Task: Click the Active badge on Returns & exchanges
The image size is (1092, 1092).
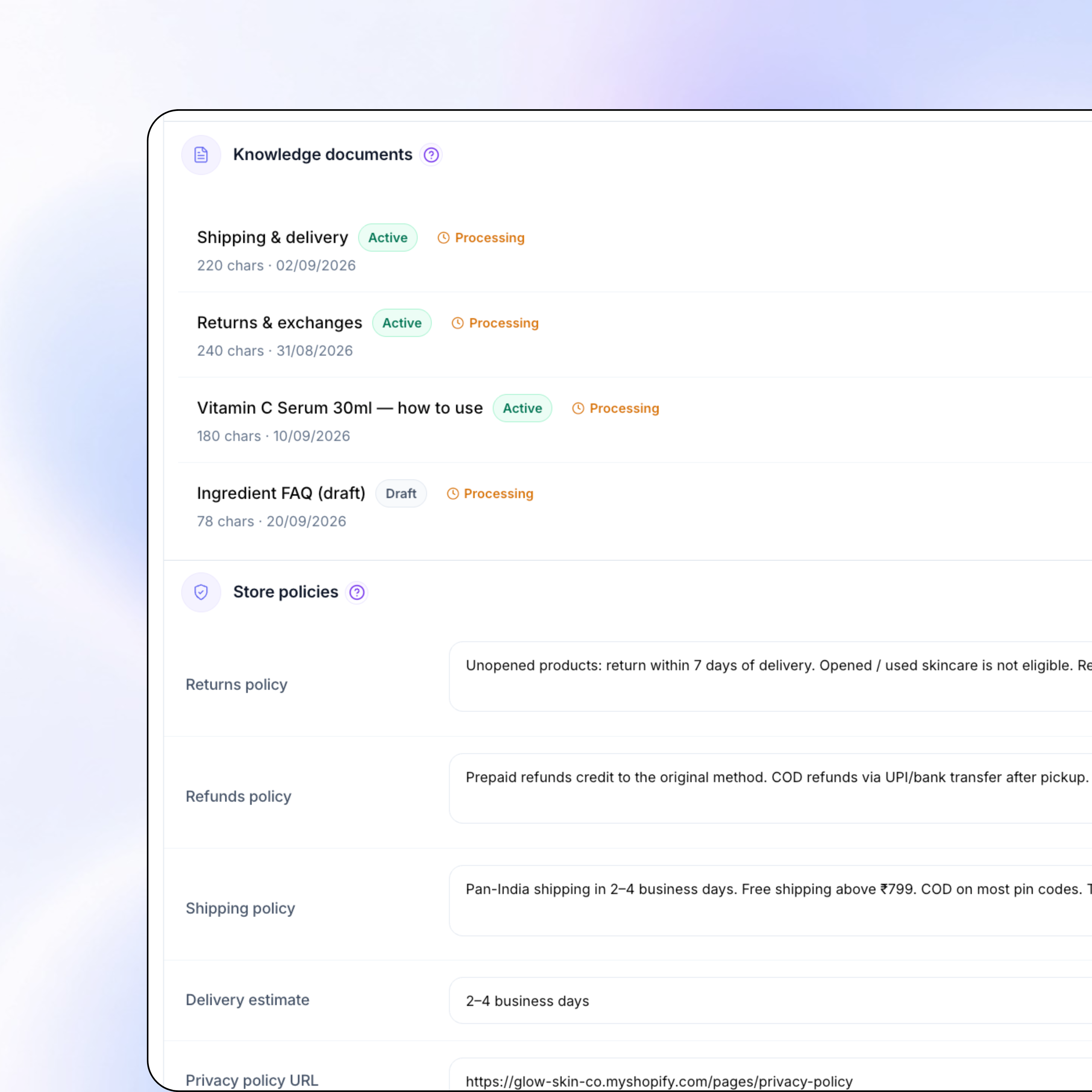Action: pos(402,323)
